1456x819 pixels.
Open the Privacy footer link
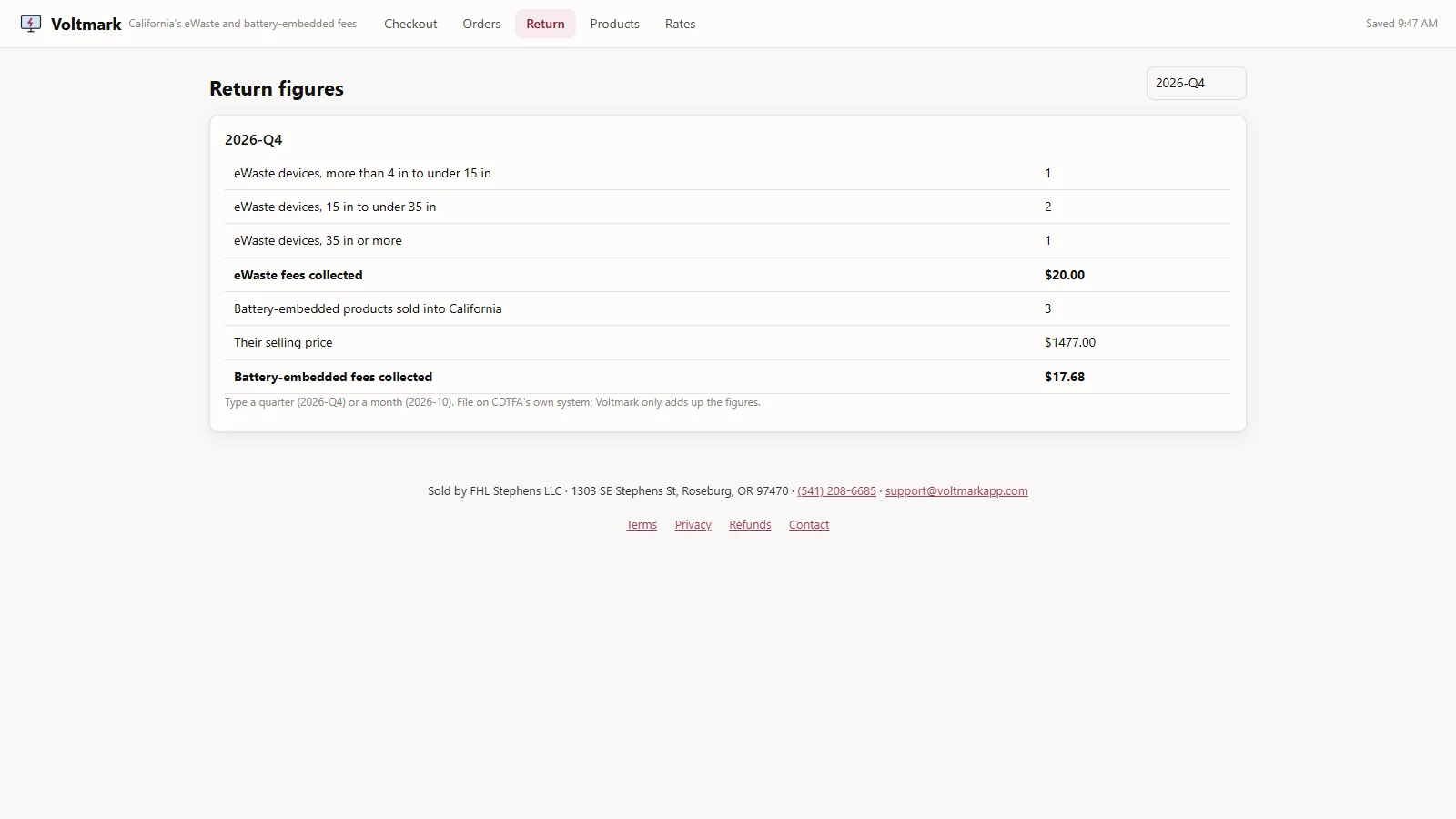693,524
